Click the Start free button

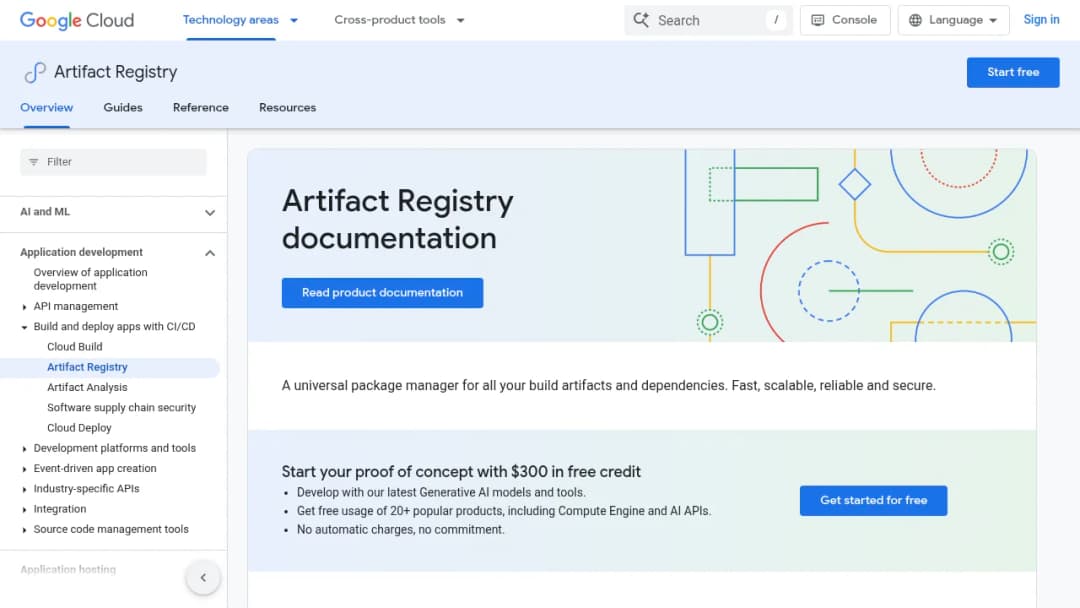pyautogui.click(x=1012, y=72)
